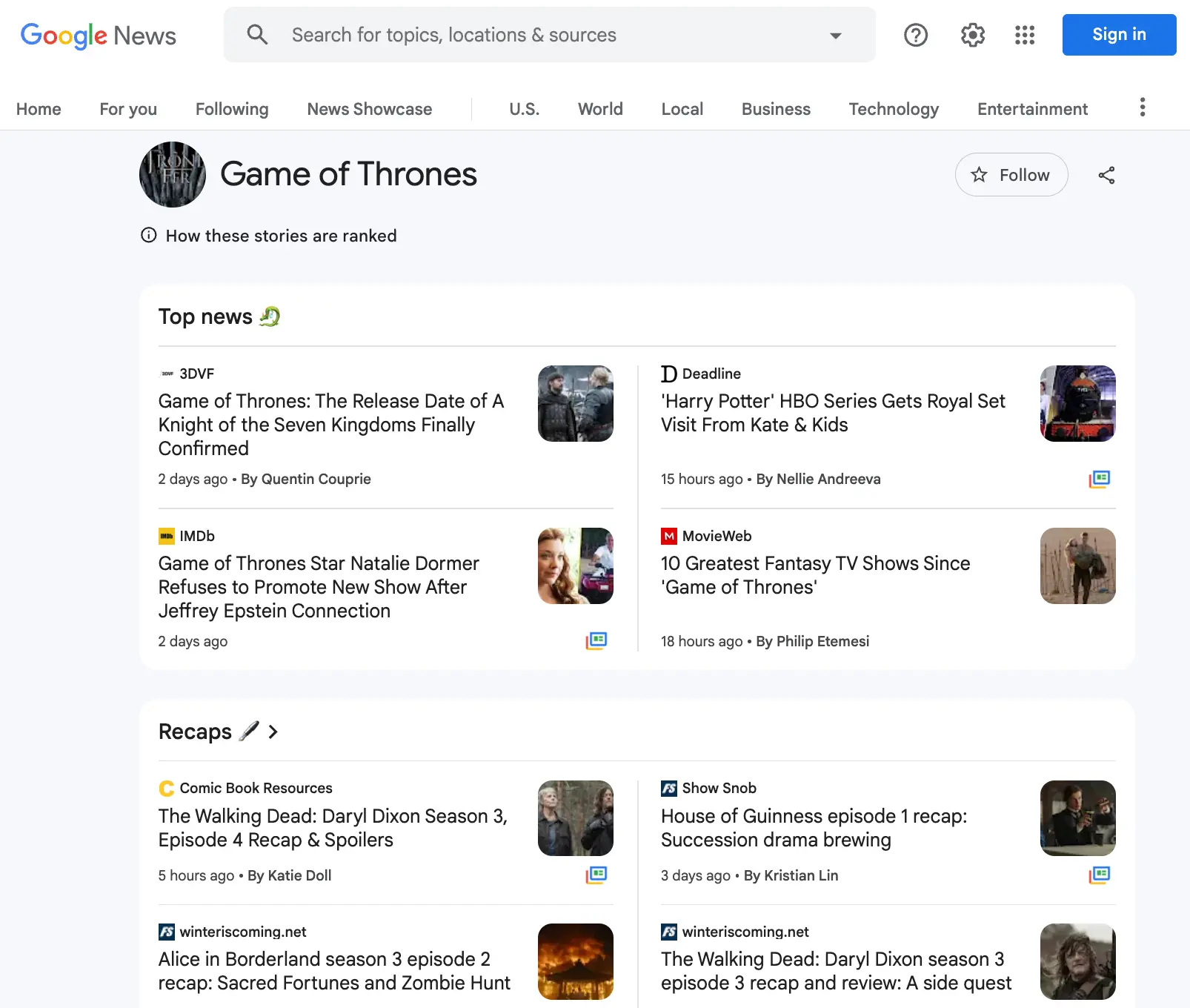Screen dimensions: 1190x1008
Task: Click byline By Philip Etemesi
Action: coord(812,641)
